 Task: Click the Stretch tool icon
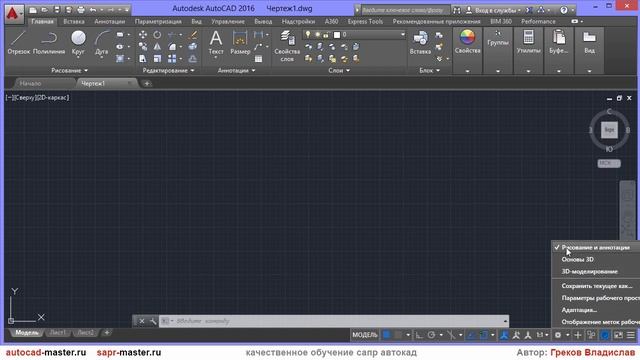coord(142,59)
